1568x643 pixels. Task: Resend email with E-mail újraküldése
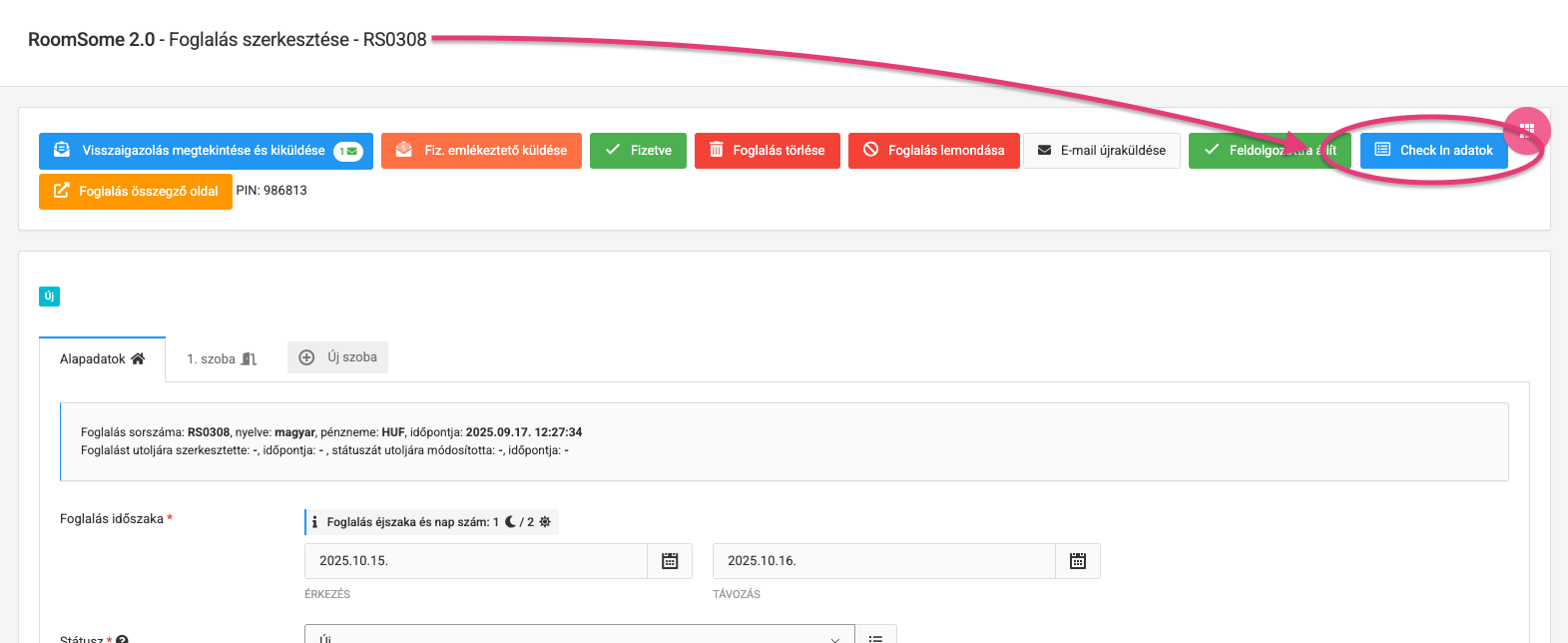(1101, 151)
